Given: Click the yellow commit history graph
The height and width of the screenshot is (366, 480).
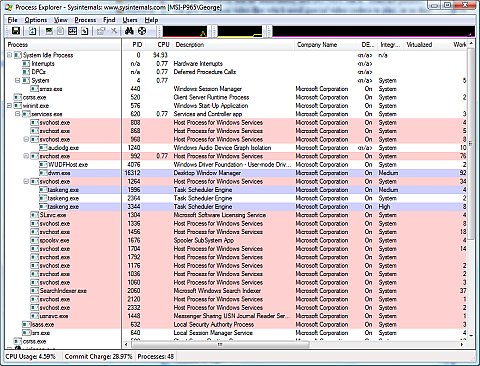Looking at the screenshot, I should (240, 31).
